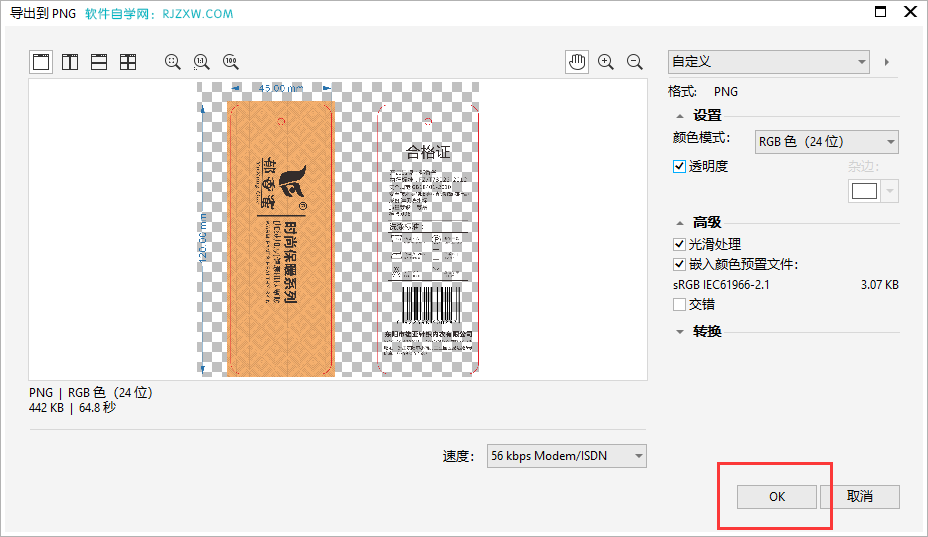
Task: Collapse the 高级 section
Action: click(680, 223)
